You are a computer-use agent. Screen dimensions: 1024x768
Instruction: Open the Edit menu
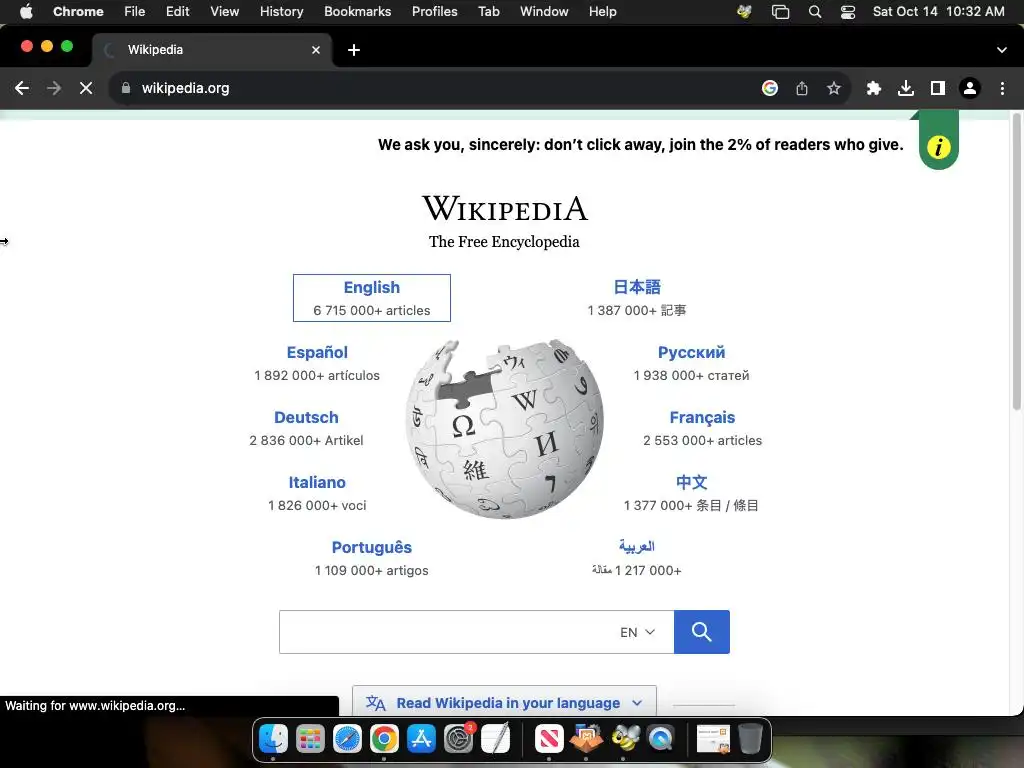[x=178, y=11]
